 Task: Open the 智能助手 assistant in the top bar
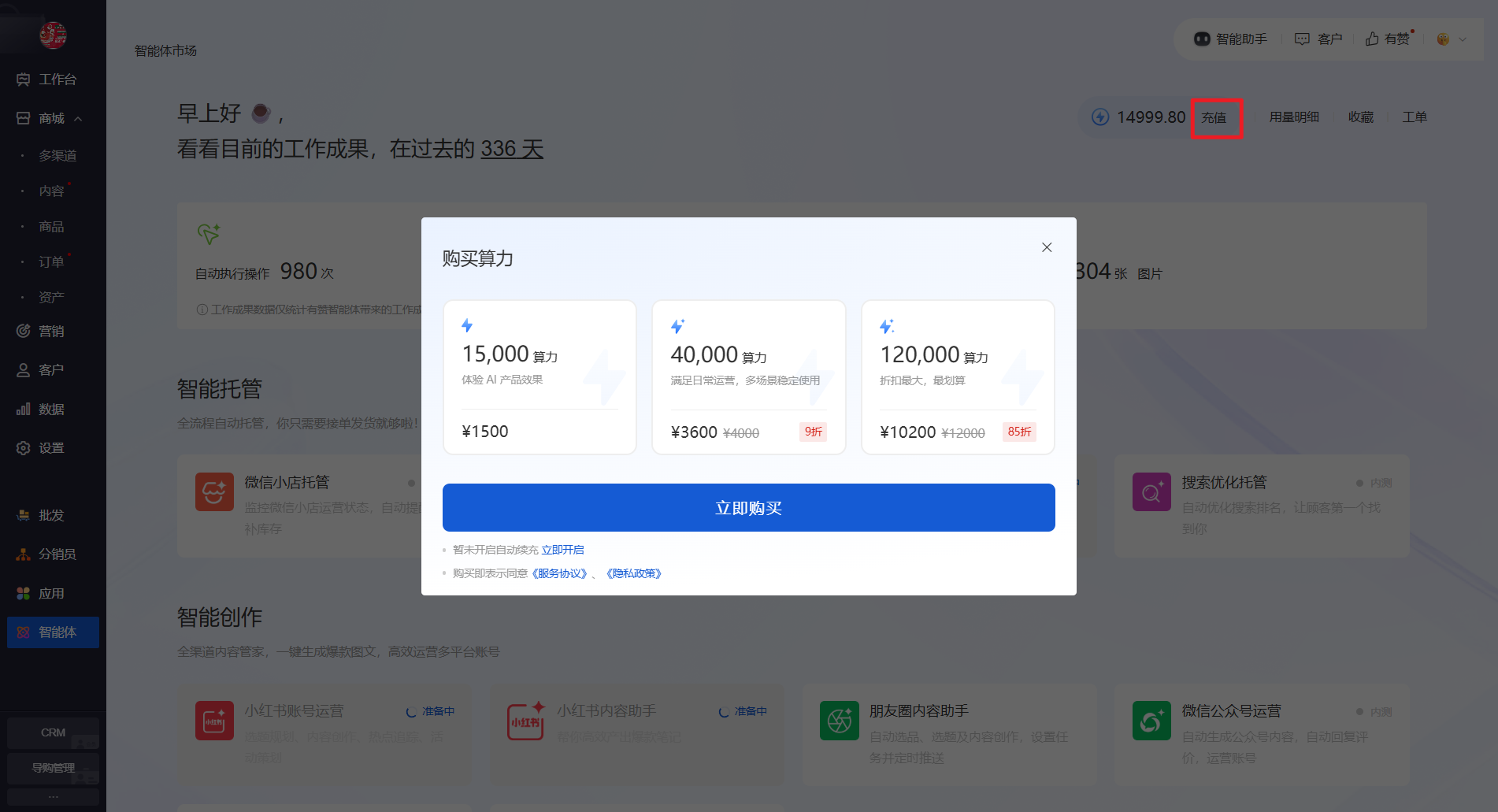pyautogui.click(x=1231, y=38)
